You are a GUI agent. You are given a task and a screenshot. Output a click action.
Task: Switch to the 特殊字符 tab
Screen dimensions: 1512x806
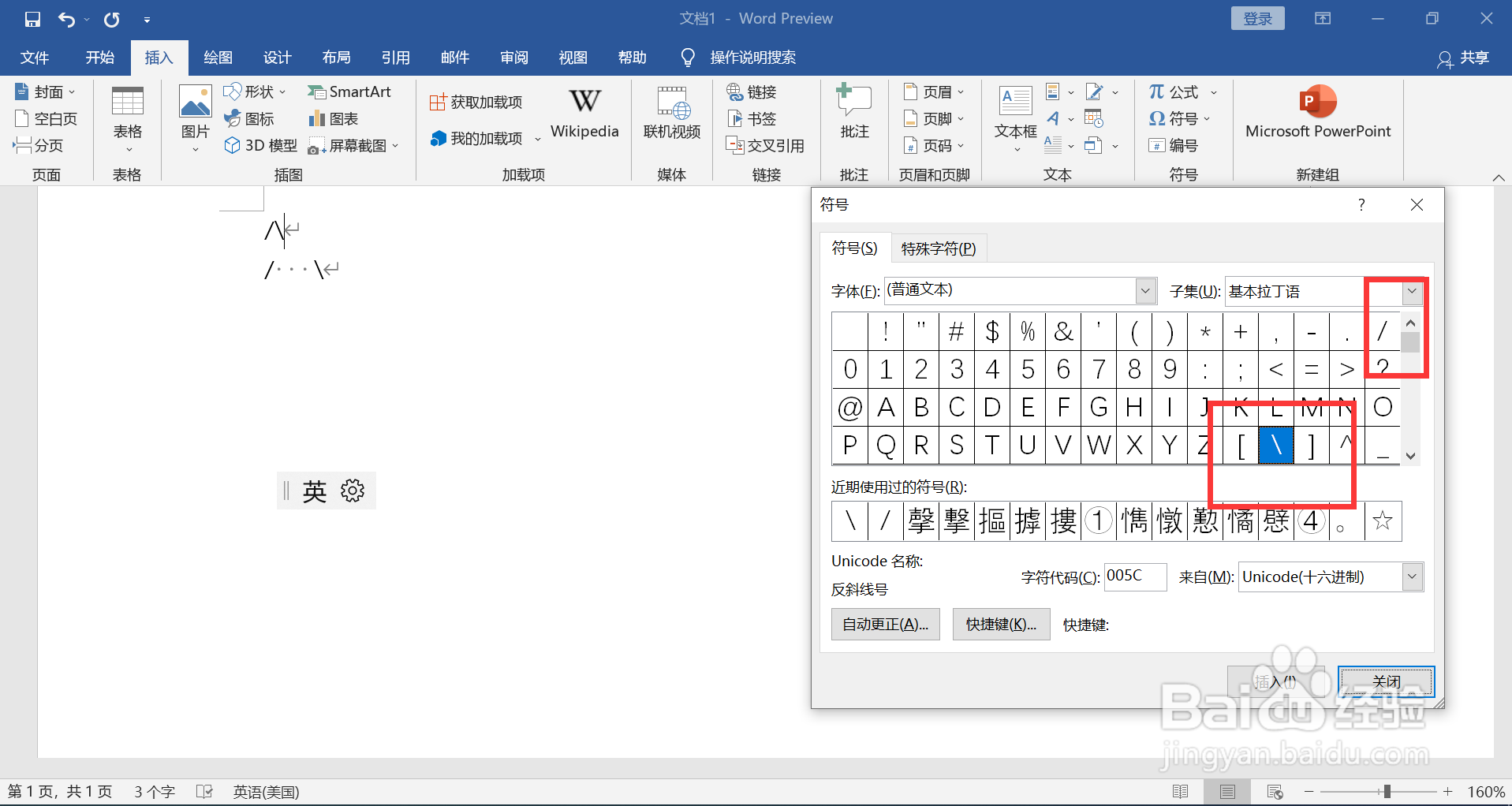pyautogui.click(x=938, y=247)
